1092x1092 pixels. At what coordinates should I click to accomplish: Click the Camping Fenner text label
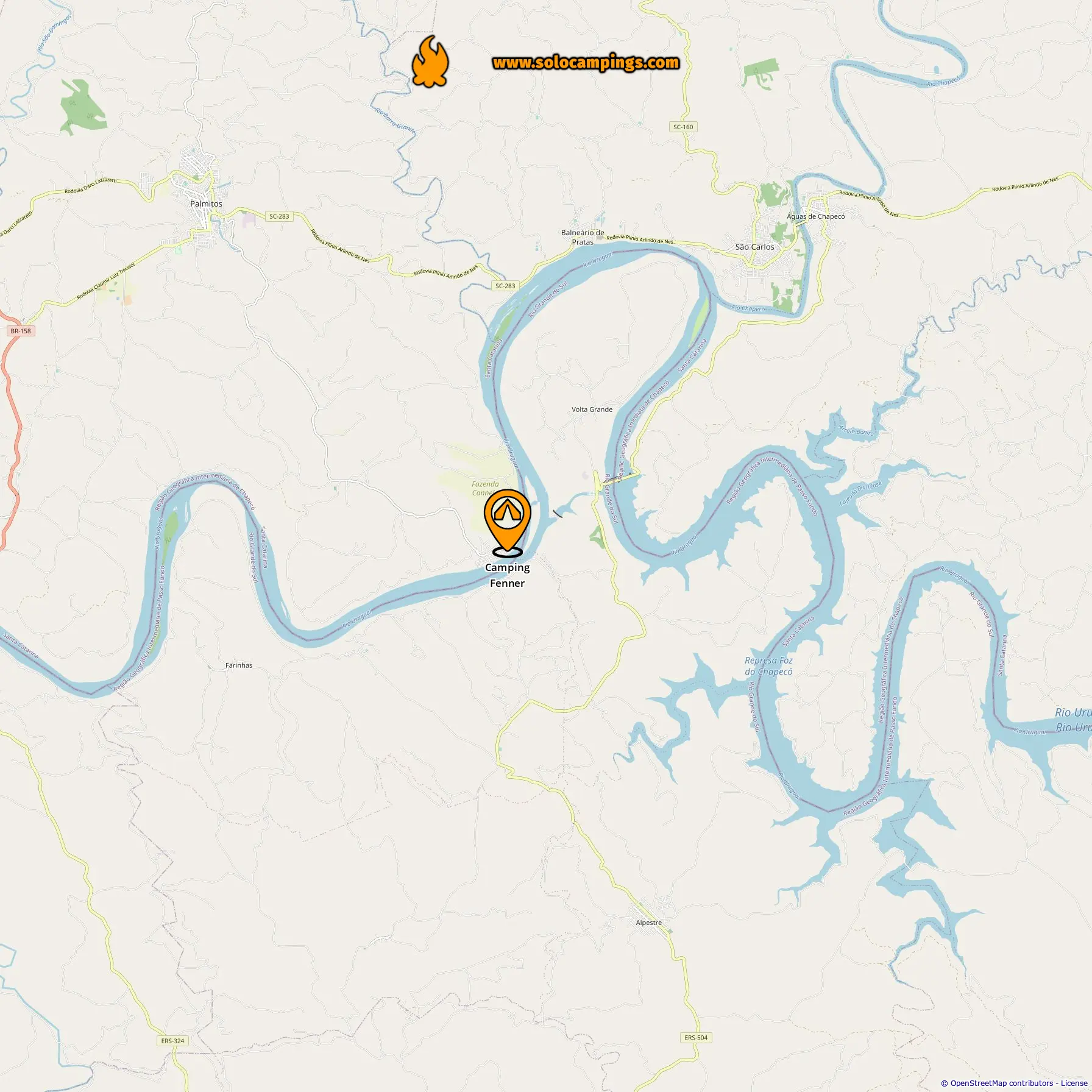pyautogui.click(x=507, y=575)
